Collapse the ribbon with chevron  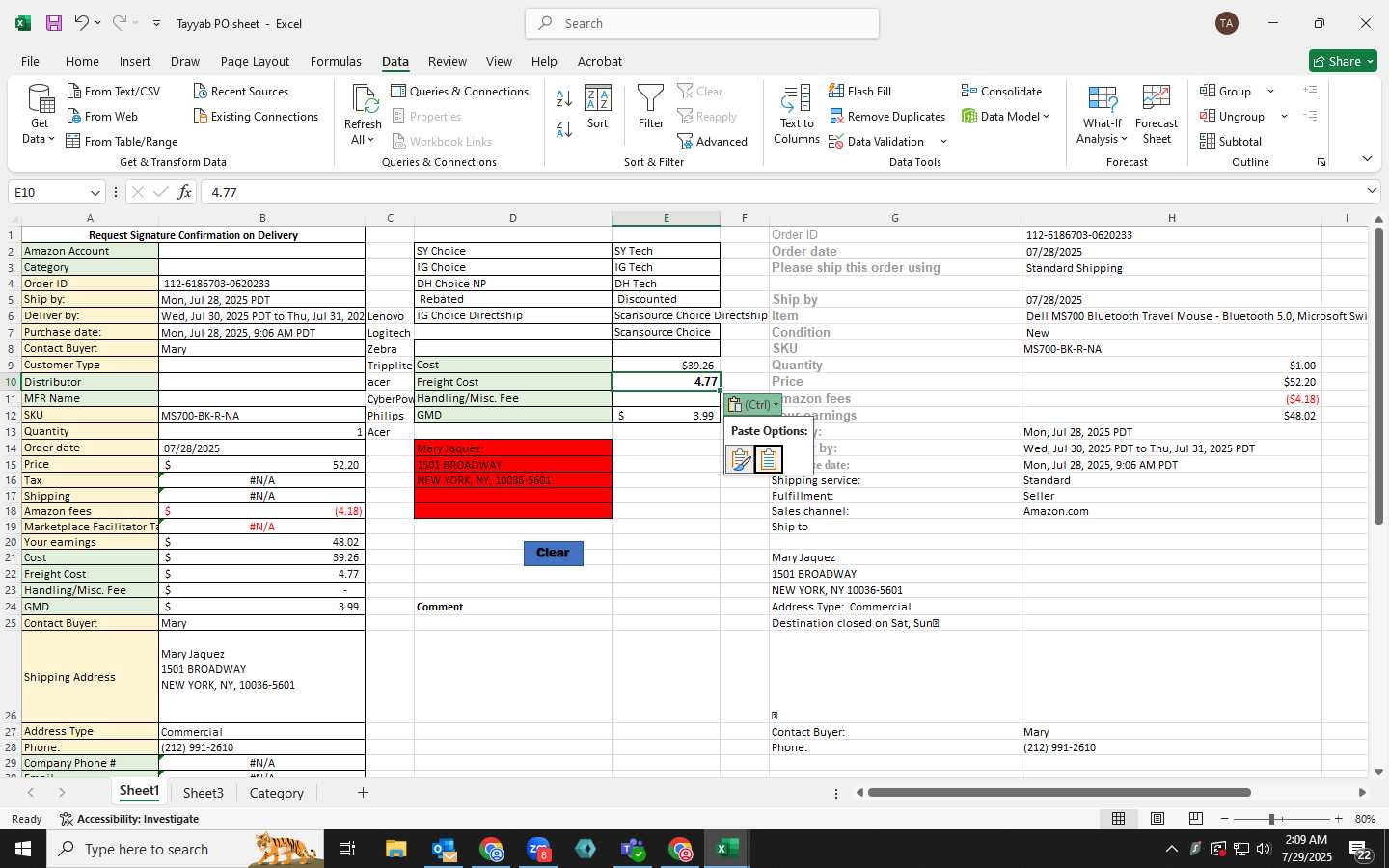(x=1367, y=159)
